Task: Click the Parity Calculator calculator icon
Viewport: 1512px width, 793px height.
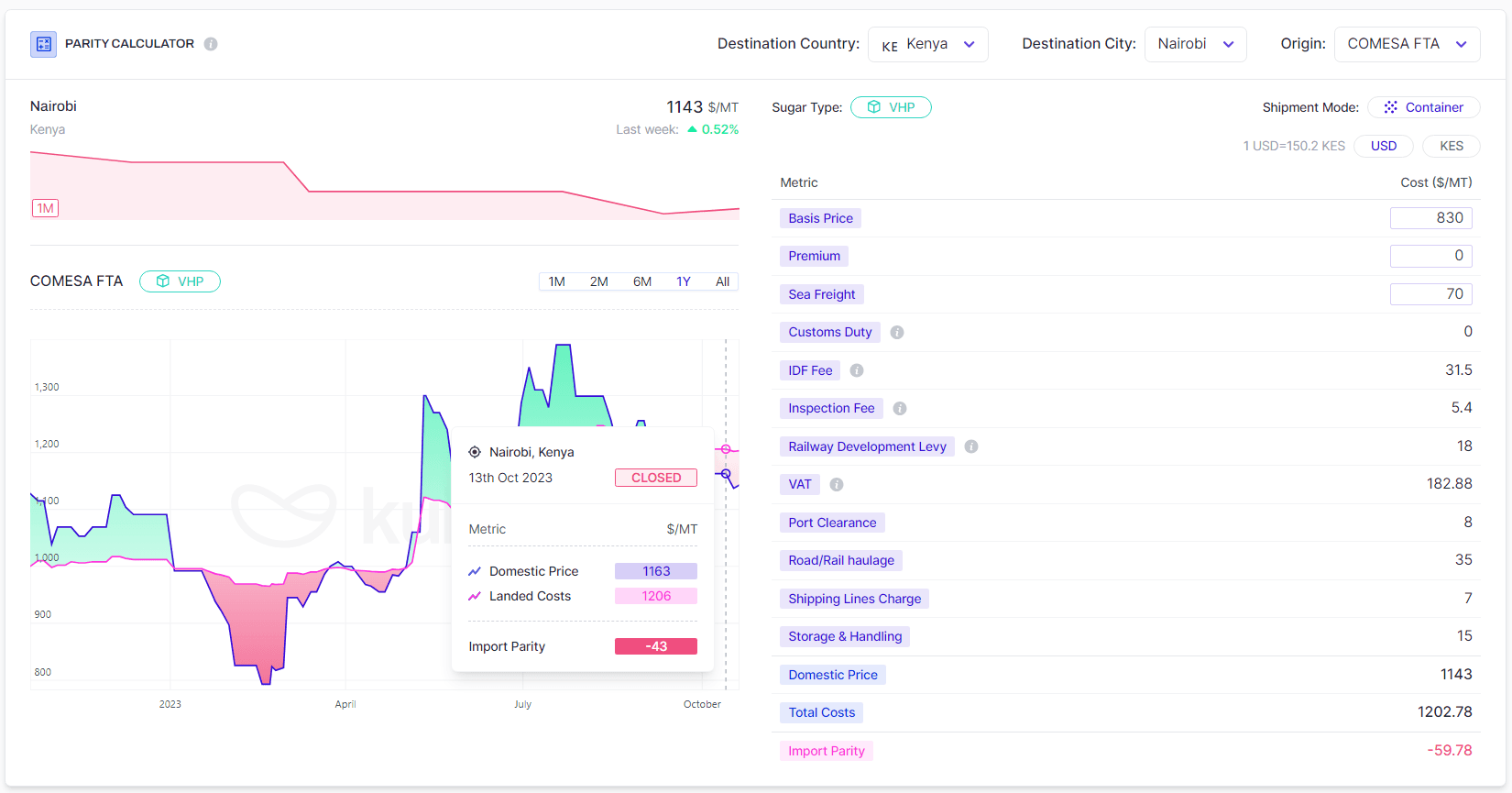Action: [43, 44]
